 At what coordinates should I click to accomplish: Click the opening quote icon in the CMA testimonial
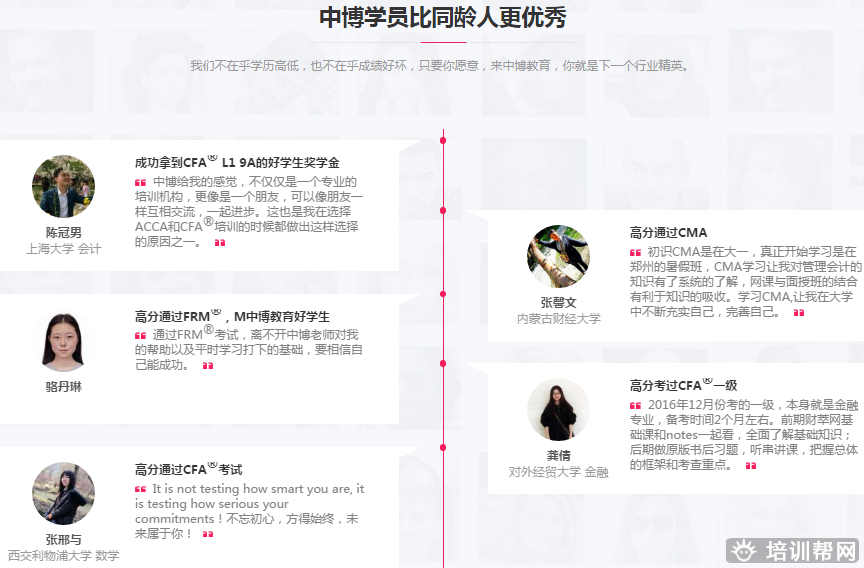tap(636, 252)
